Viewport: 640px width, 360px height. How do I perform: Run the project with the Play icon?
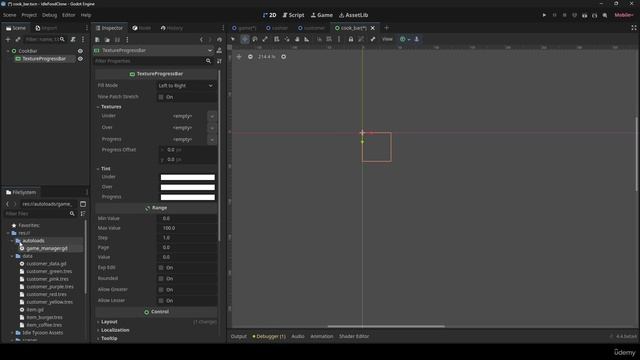[x=544, y=15]
